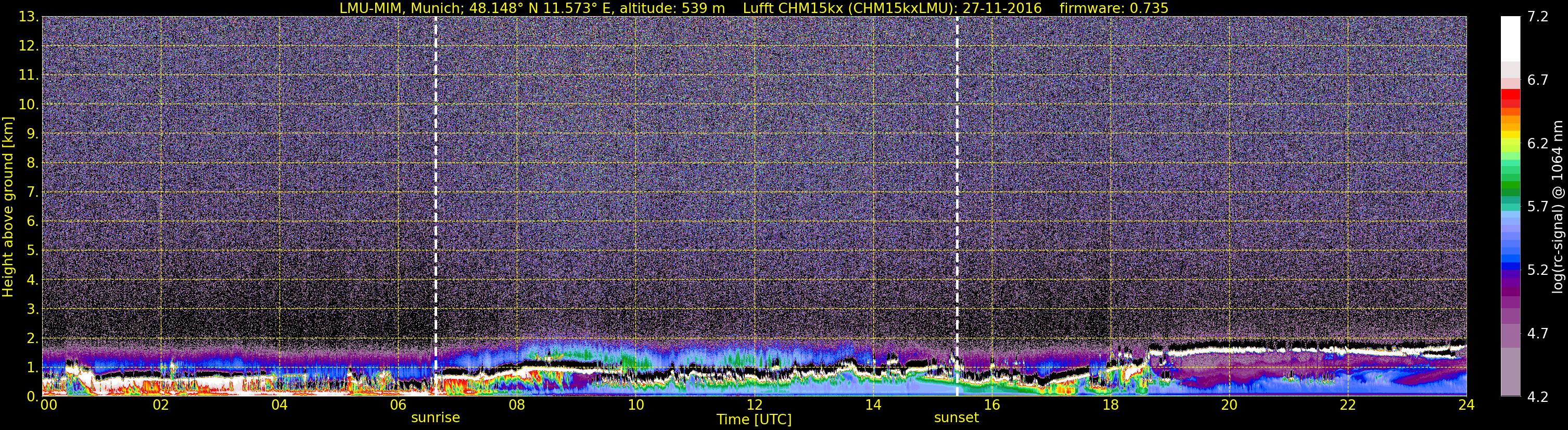Click the height axis tick label '1.'
This screenshot has width=1568, height=430.
tap(32, 367)
